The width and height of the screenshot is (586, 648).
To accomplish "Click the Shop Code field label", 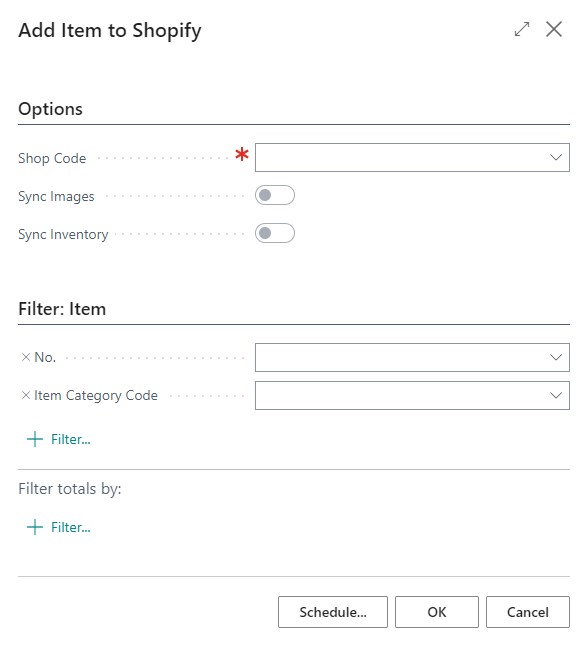I will tap(52, 158).
